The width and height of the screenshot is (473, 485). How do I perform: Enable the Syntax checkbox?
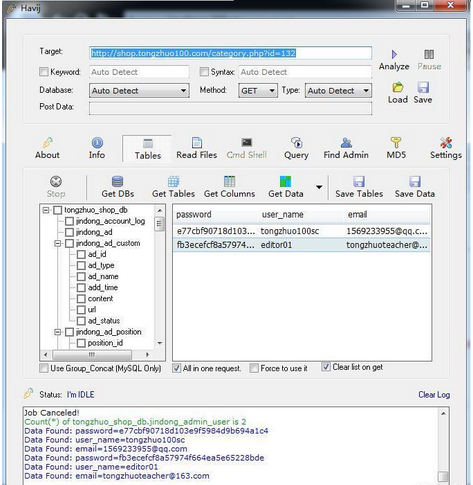[204, 72]
